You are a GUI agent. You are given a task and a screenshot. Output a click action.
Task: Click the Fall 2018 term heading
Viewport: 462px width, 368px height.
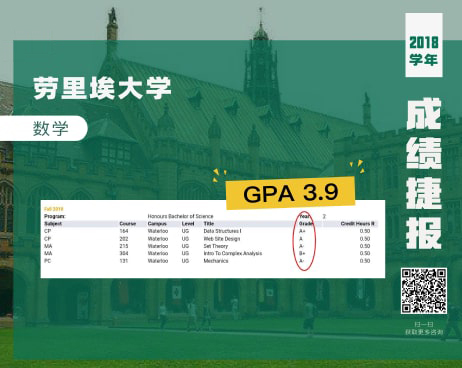click(x=53, y=209)
